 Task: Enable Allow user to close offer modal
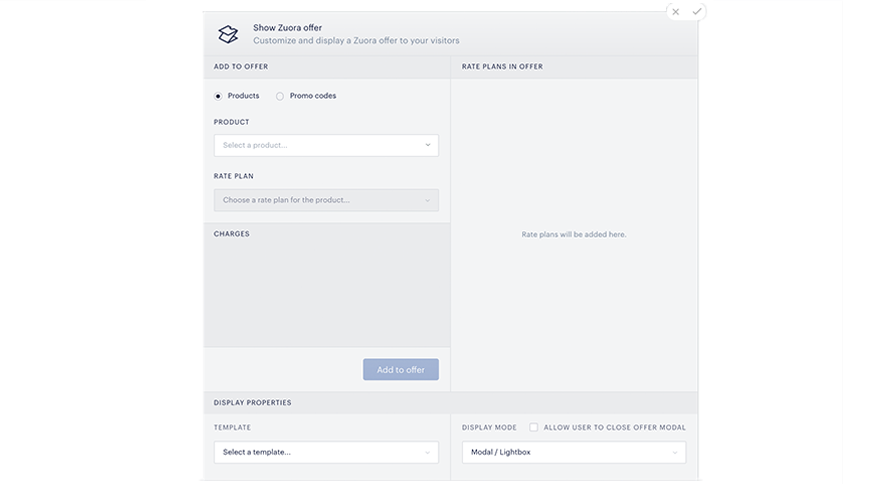533,427
